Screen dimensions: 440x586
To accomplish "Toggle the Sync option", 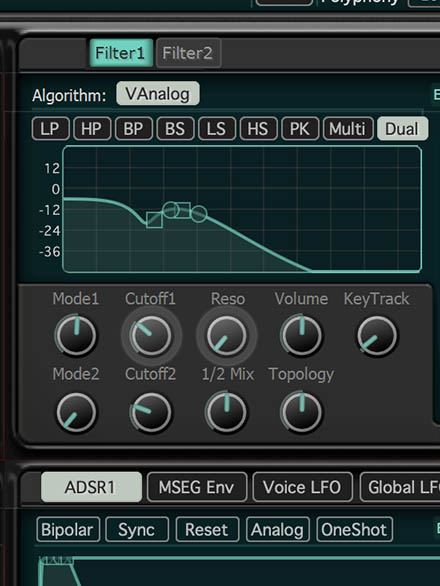I will click(x=137, y=530).
